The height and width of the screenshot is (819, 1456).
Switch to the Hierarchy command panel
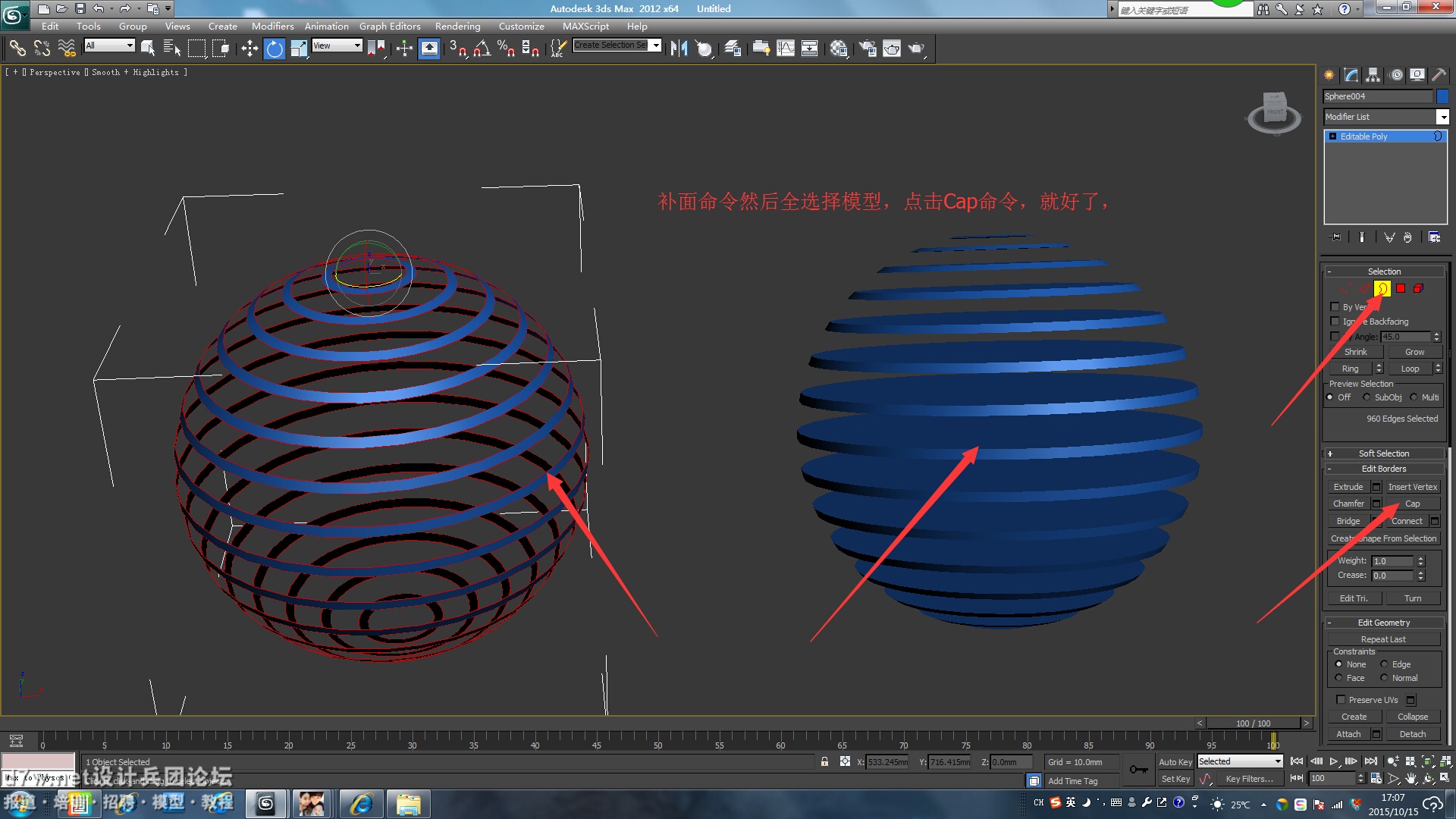pos(1373,74)
